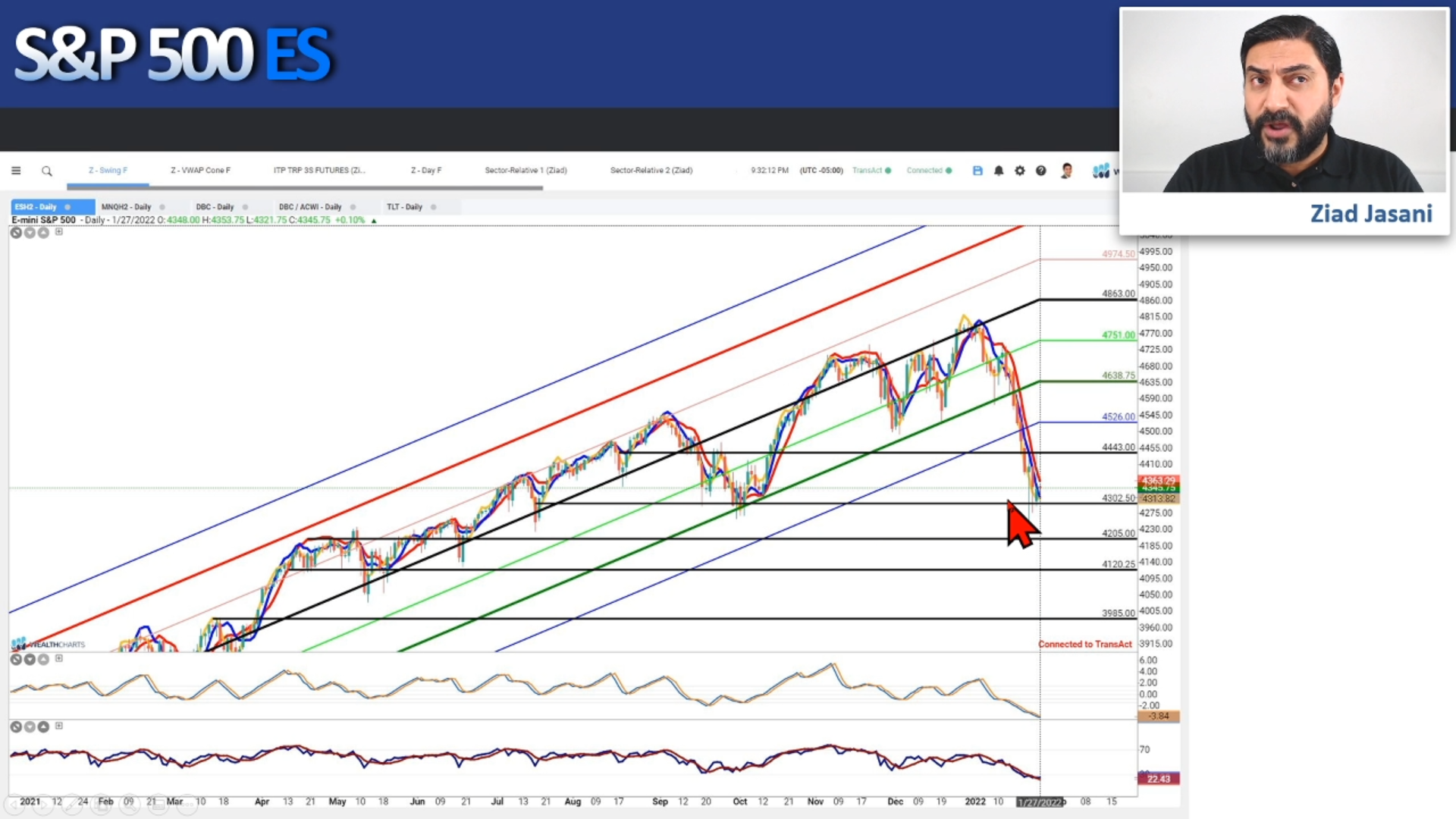Click the Connected to TransAct red text

1084,645
